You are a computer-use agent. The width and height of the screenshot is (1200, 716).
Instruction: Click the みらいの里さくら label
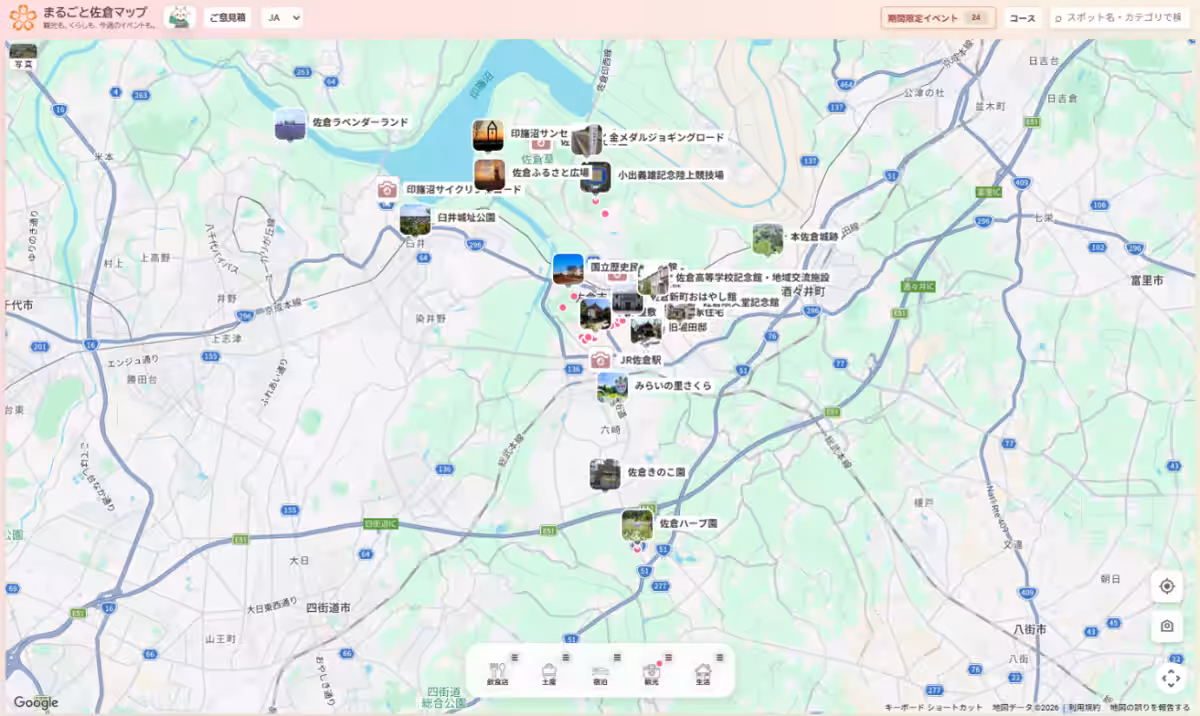click(673, 386)
